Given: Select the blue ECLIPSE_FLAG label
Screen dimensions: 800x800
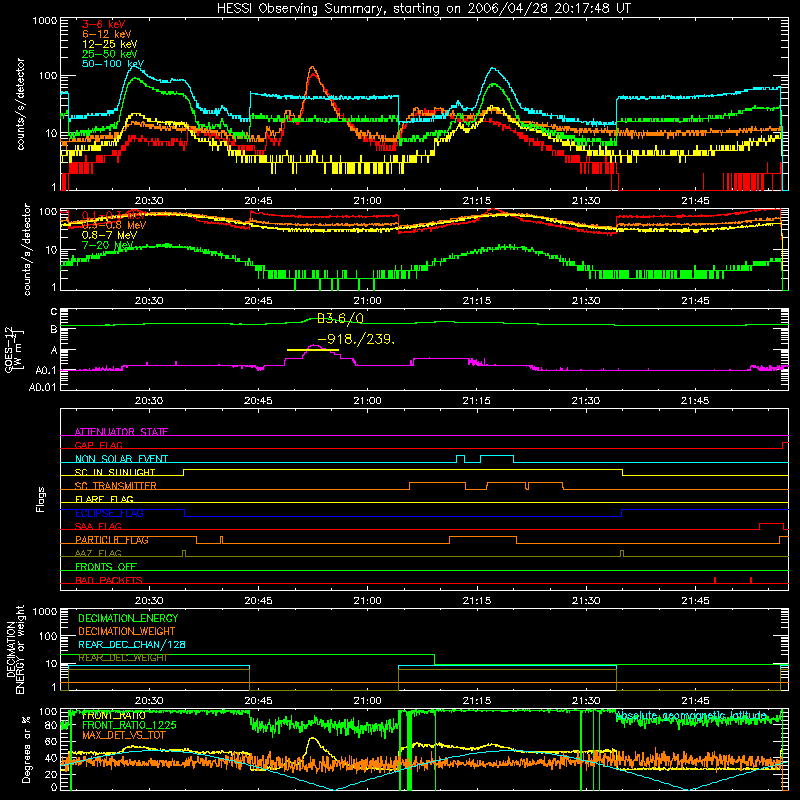Looking at the screenshot, I should coord(109,513).
